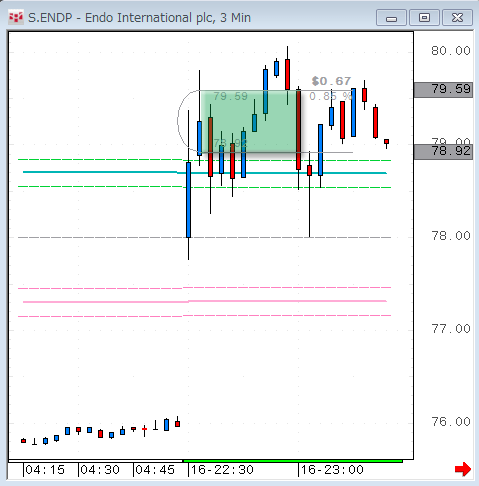Click the green session bar above the time axis
This screenshot has width=479, height=486.
[293, 461]
